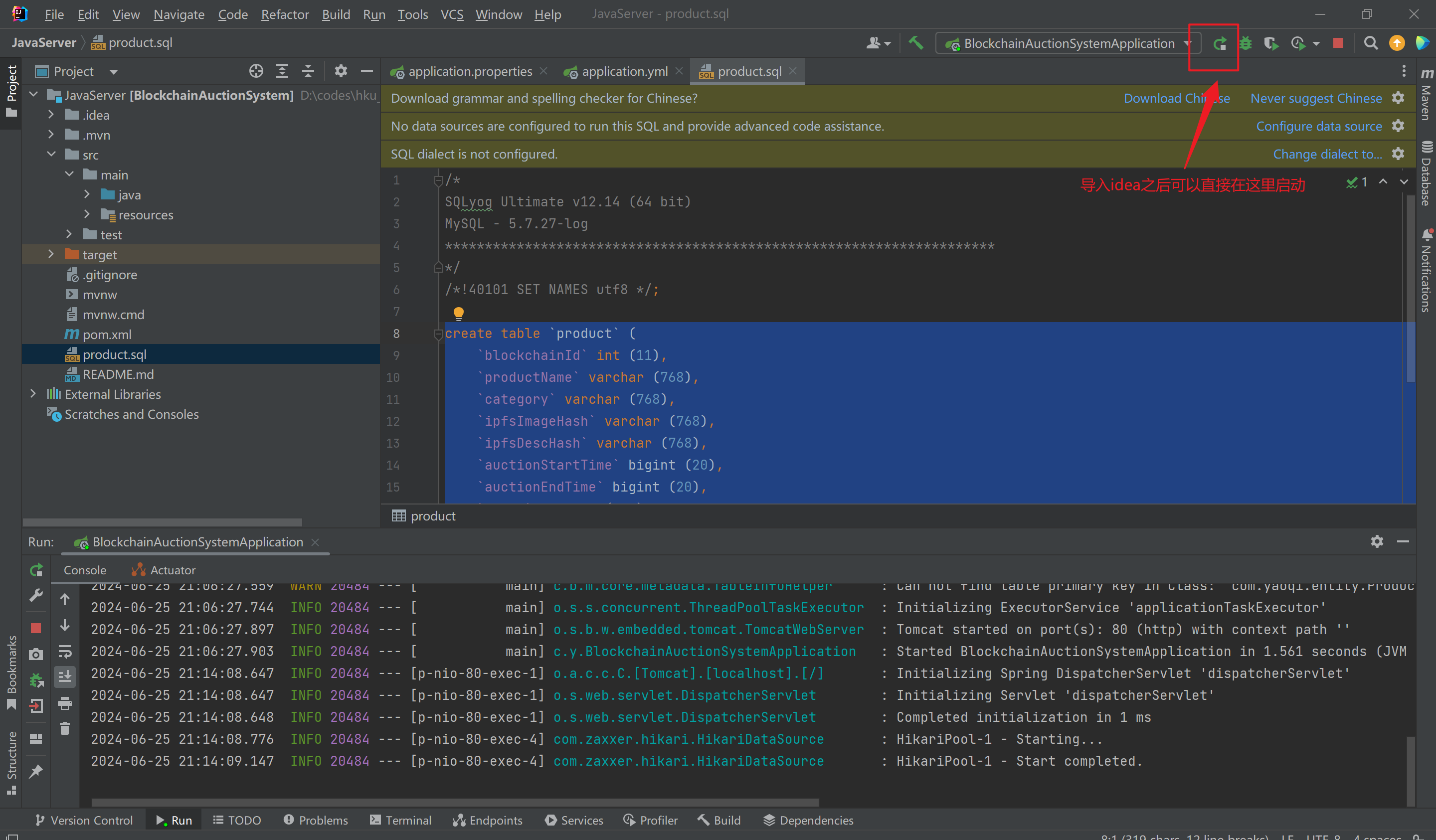The width and height of the screenshot is (1436, 840).
Task: Click the Never suggest Chinese link
Action: 1315,98
